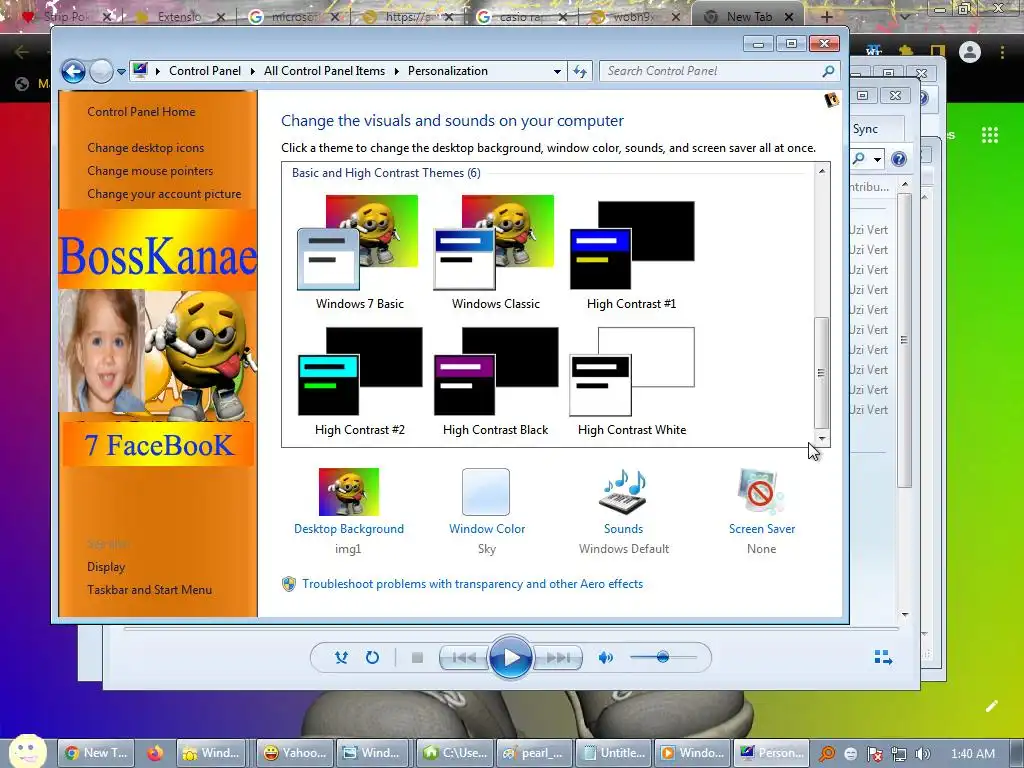The width and height of the screenshot is (1024, 768).
Task: Mute the media player volume
Action: 605,658
